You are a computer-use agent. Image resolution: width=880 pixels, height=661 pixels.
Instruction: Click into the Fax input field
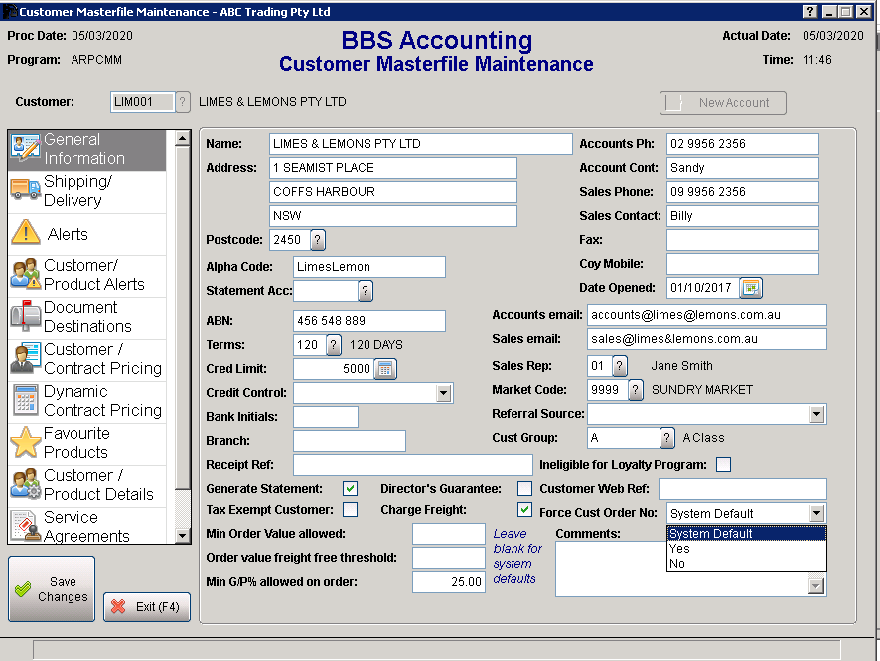(x=741, y=240)
